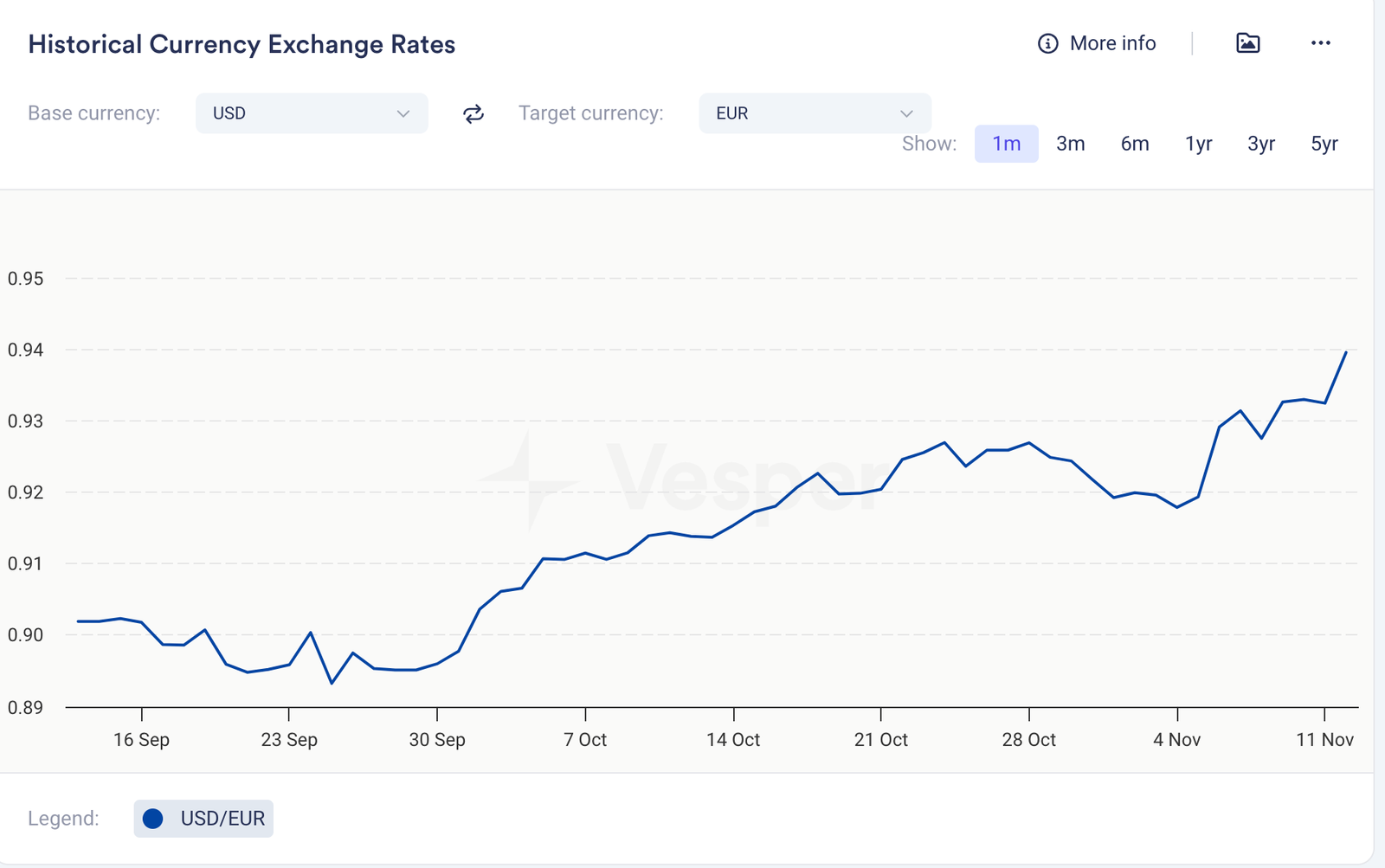
Task: Click the swap currencies arrows icon
Action: pos(473,113)
